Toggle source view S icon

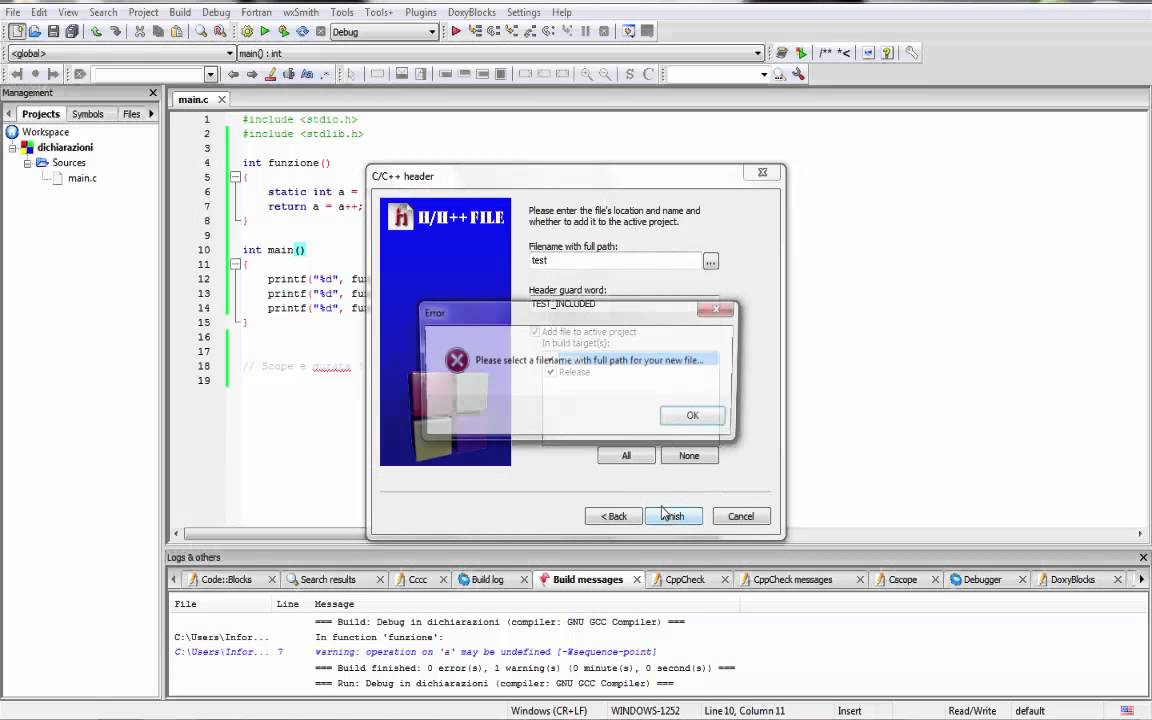(630, 74)
